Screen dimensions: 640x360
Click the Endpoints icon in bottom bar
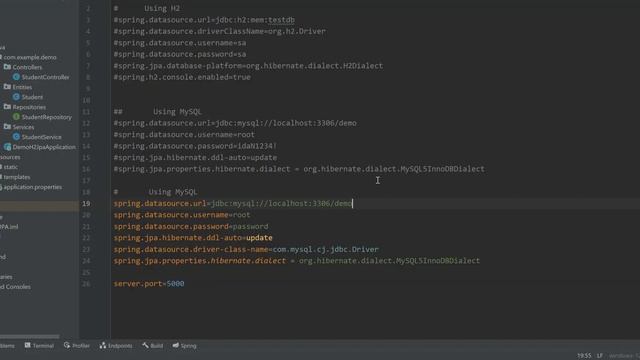[x=103, y=345]
